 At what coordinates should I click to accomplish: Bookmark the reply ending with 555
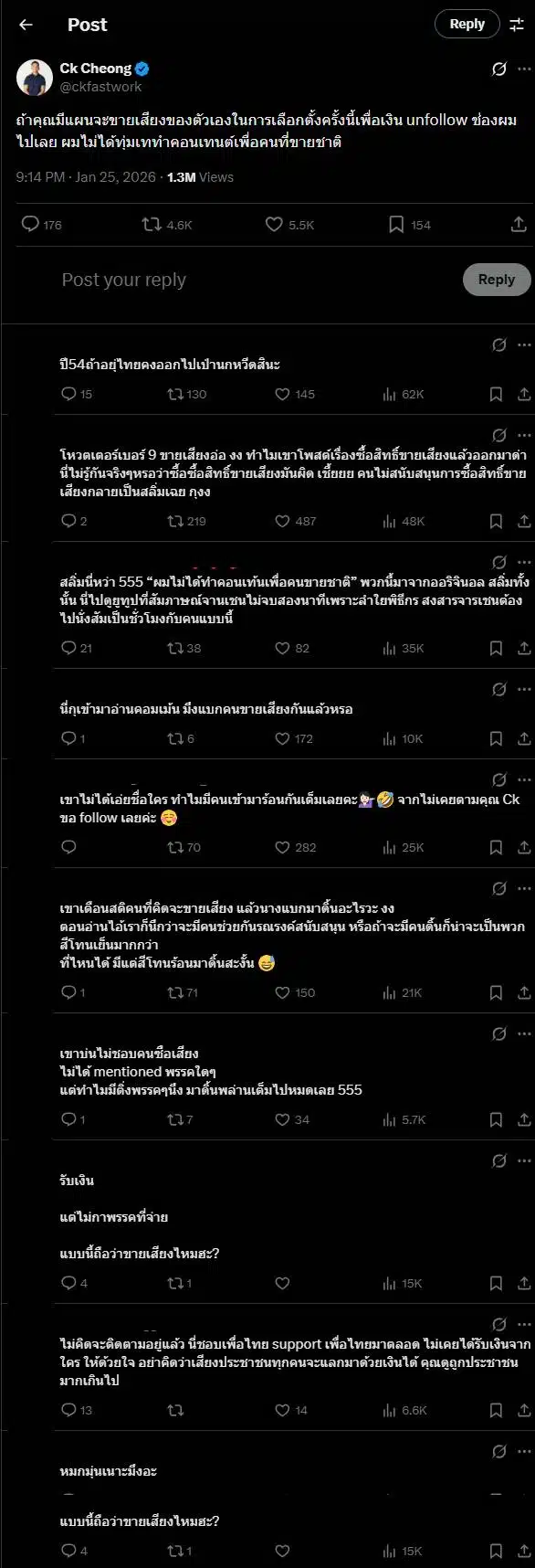click(496, 1119)
